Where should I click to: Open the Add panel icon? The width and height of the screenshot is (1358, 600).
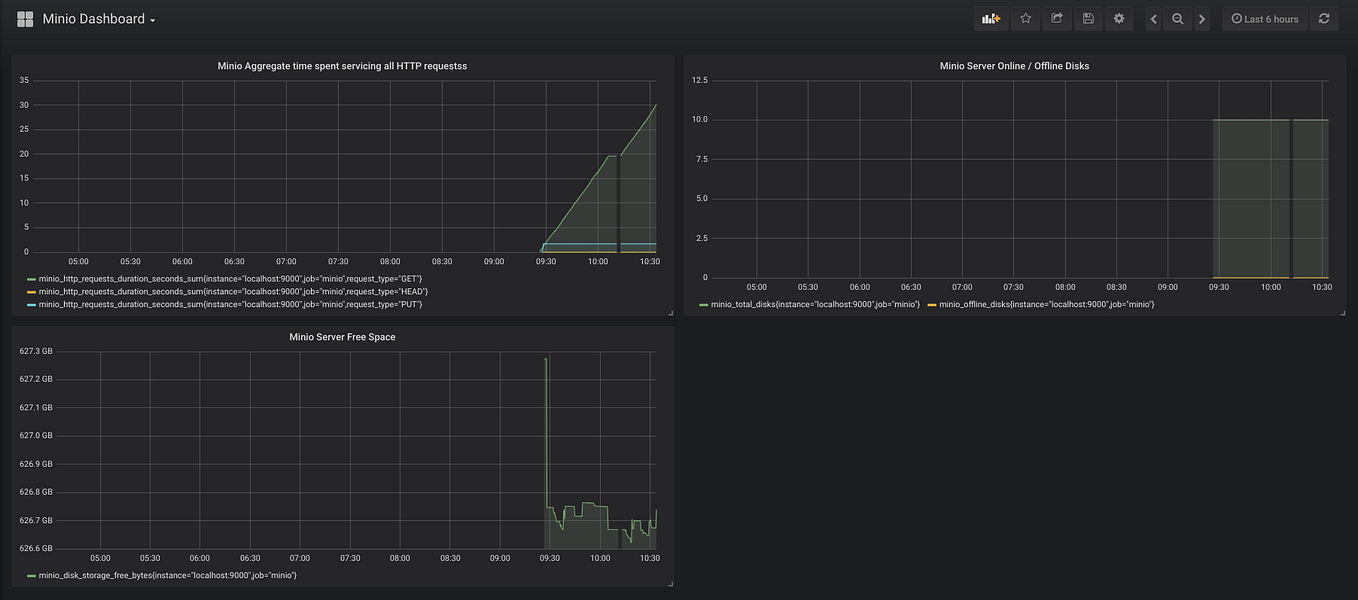991,19
